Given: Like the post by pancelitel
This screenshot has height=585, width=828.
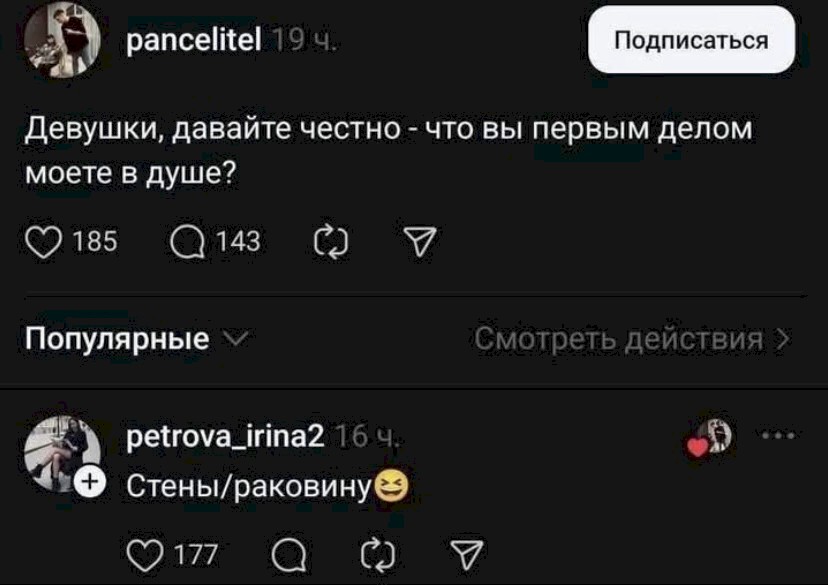Looking at the screenshot, I should click(x=43, y=241).
